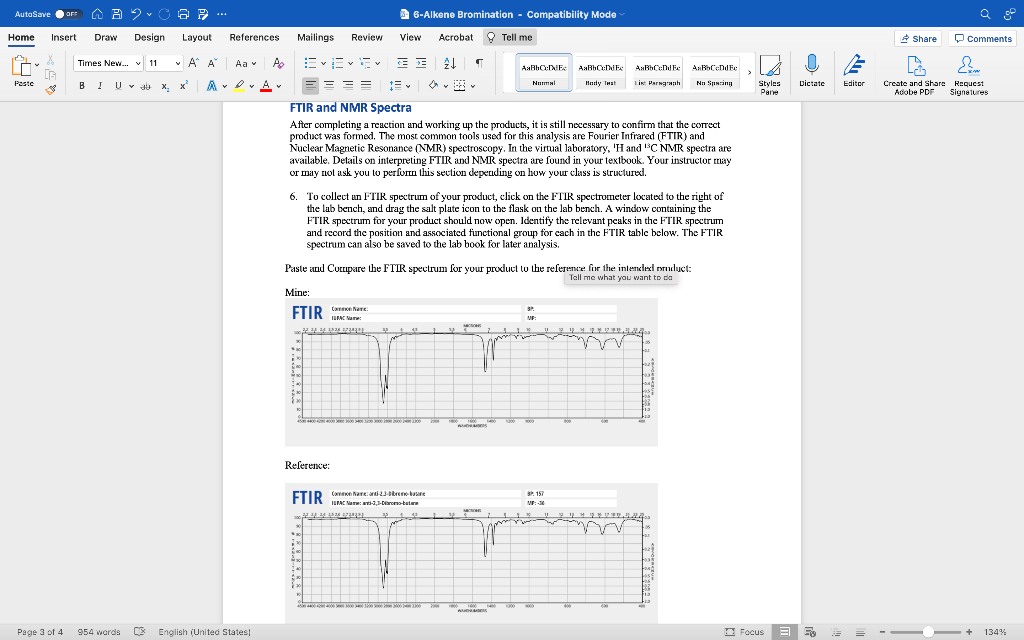Click the zoom slider handle
This screenshot has height=640, width=1024.
pyautogui.click(x=927, y=632)
